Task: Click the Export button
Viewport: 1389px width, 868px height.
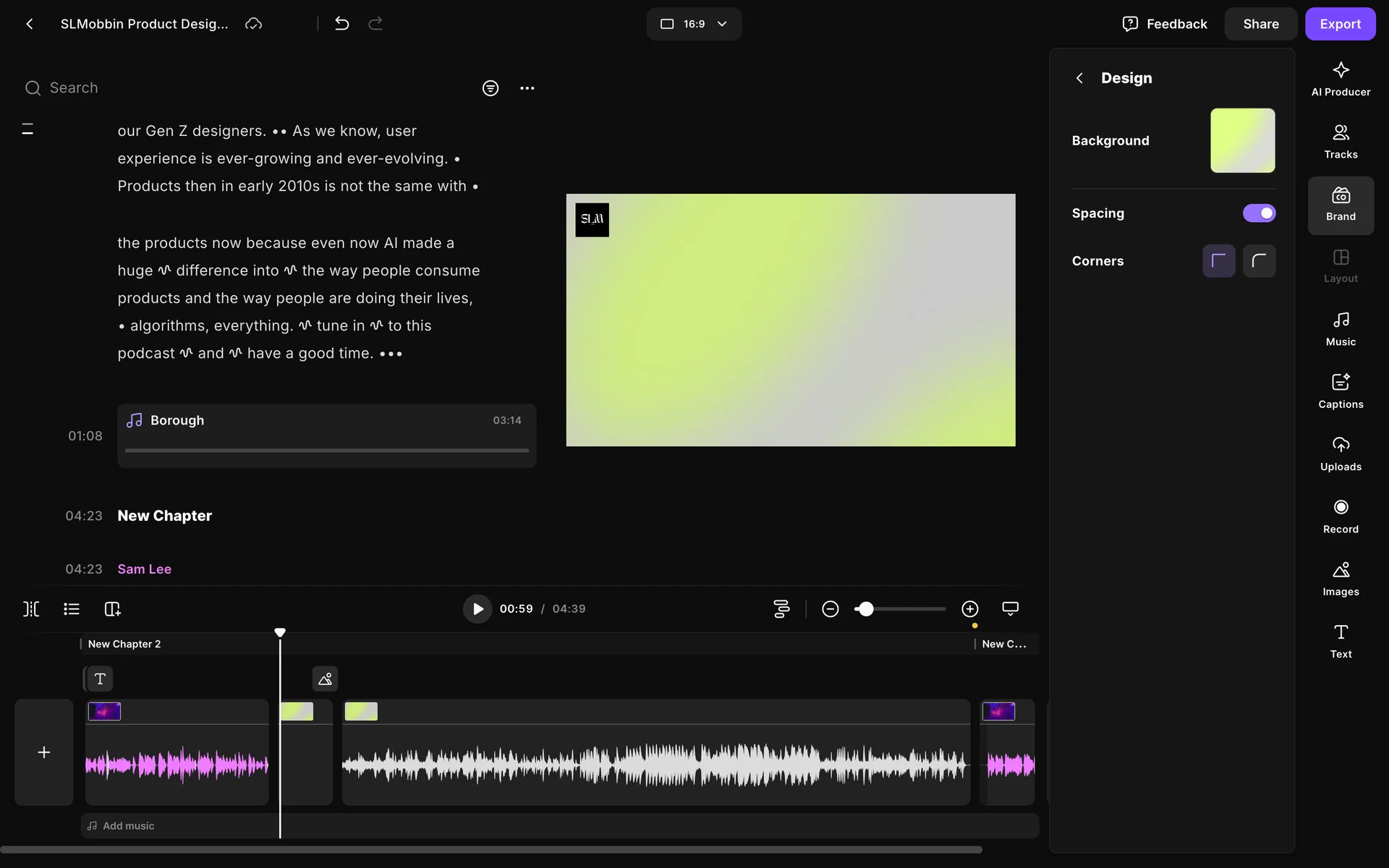Action: coord(1340,24)
